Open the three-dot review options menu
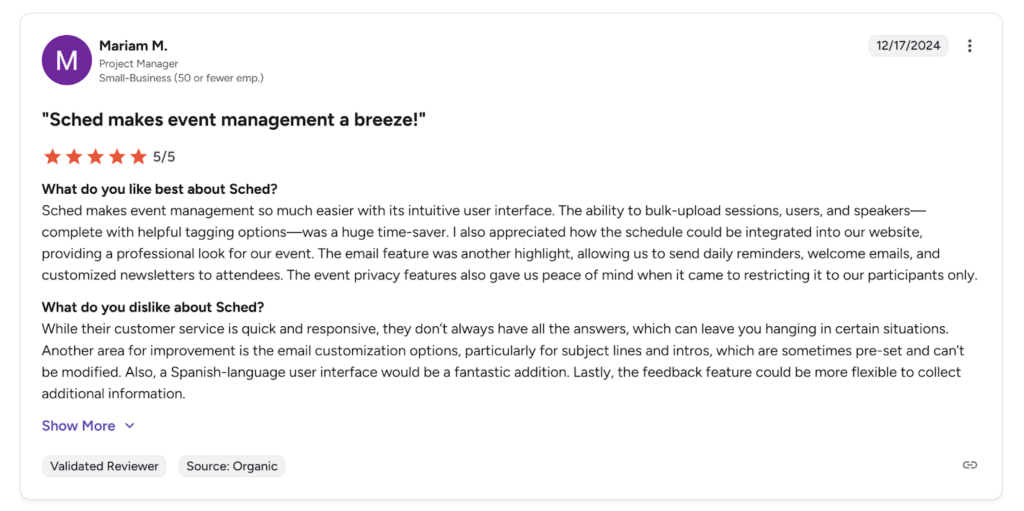This screenshot has height=511, width=1024. [969, 46]
